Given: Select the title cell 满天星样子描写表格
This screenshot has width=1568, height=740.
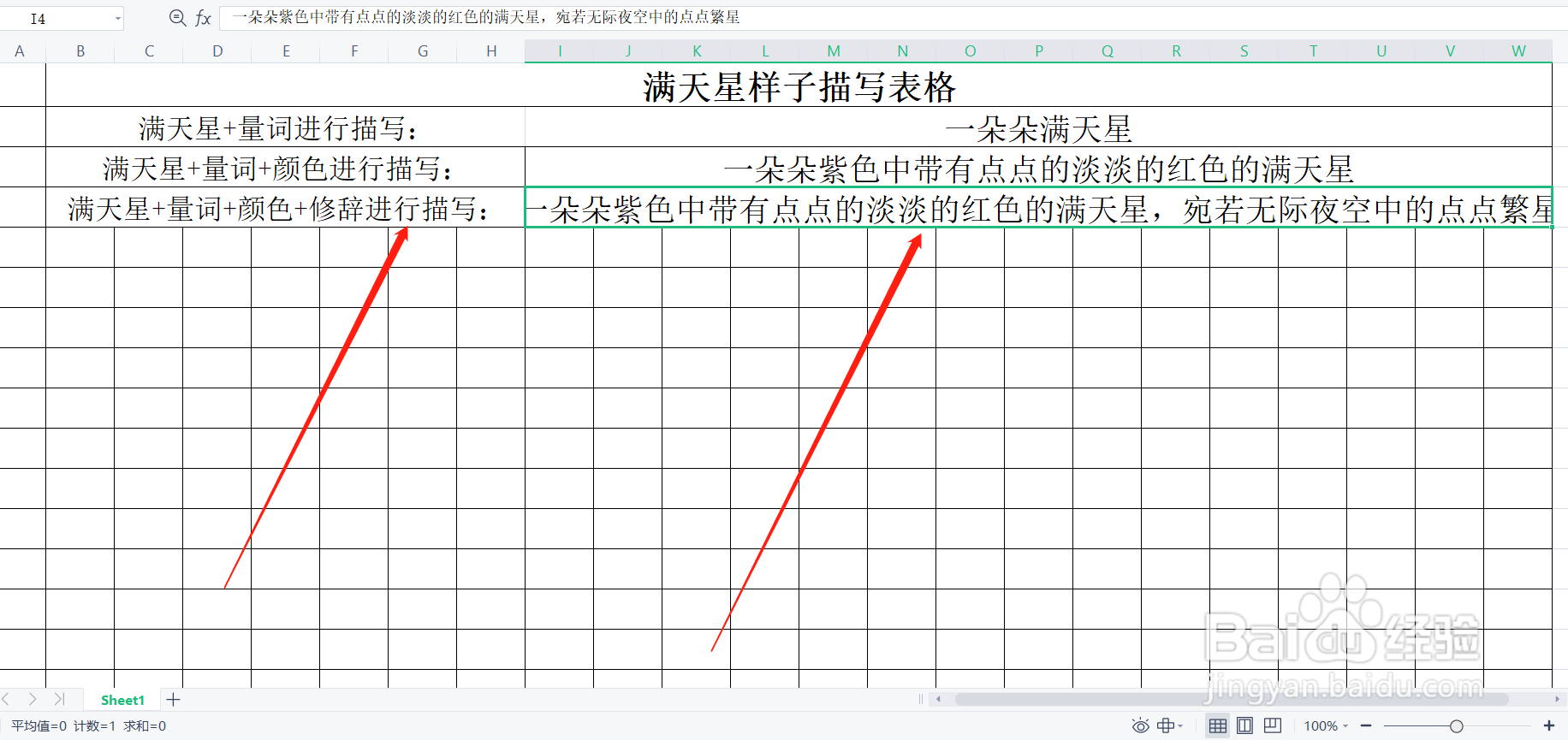Looking at the screenshot, I should (x=799, y=86).
